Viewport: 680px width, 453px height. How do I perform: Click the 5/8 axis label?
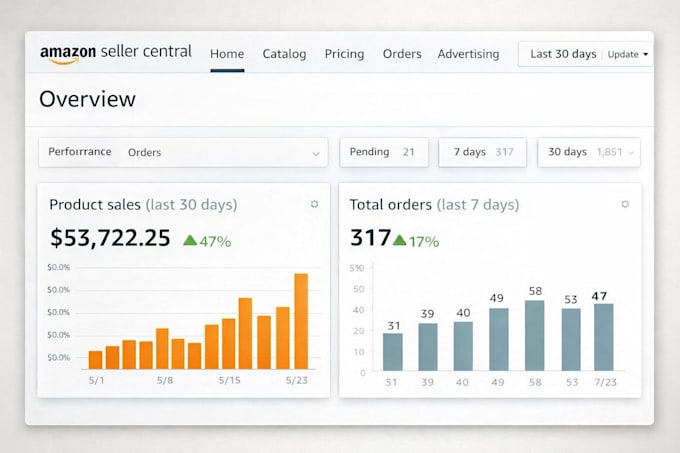pos(165,380)
